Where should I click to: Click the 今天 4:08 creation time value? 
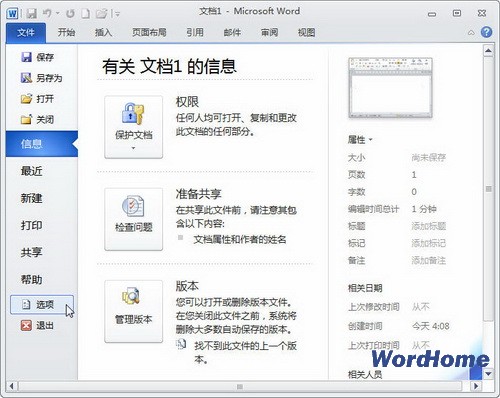coord(430,326)
